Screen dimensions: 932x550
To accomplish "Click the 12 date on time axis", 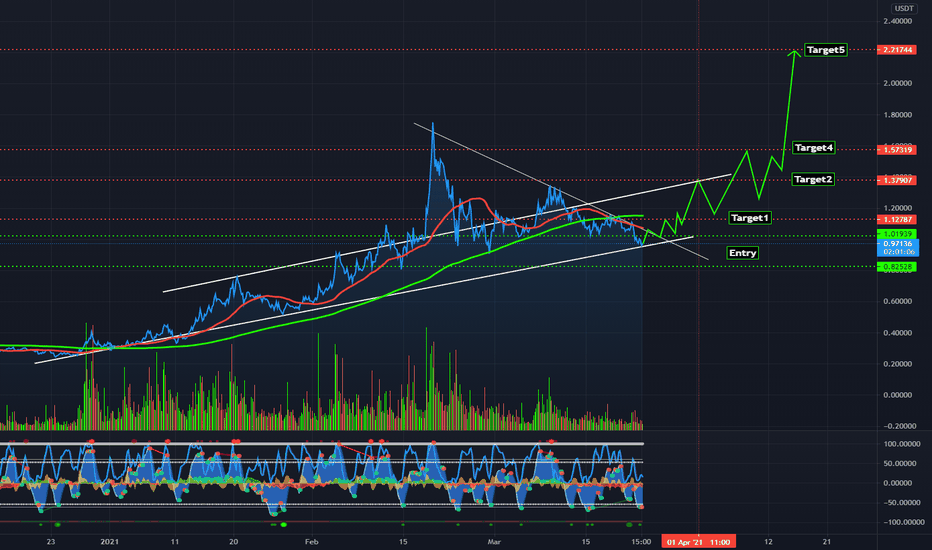I will click(x=769, y=542).
